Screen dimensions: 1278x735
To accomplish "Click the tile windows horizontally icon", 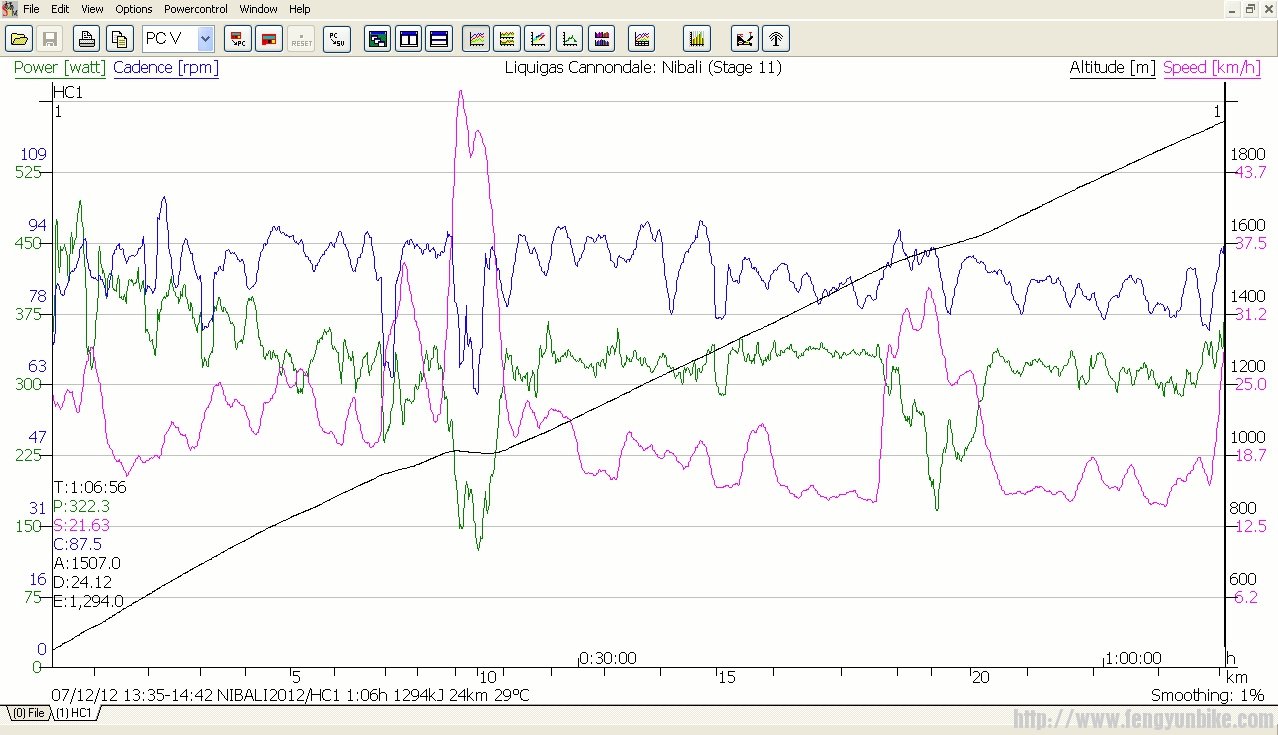I will pyautogui.click(x=438, y=39).
